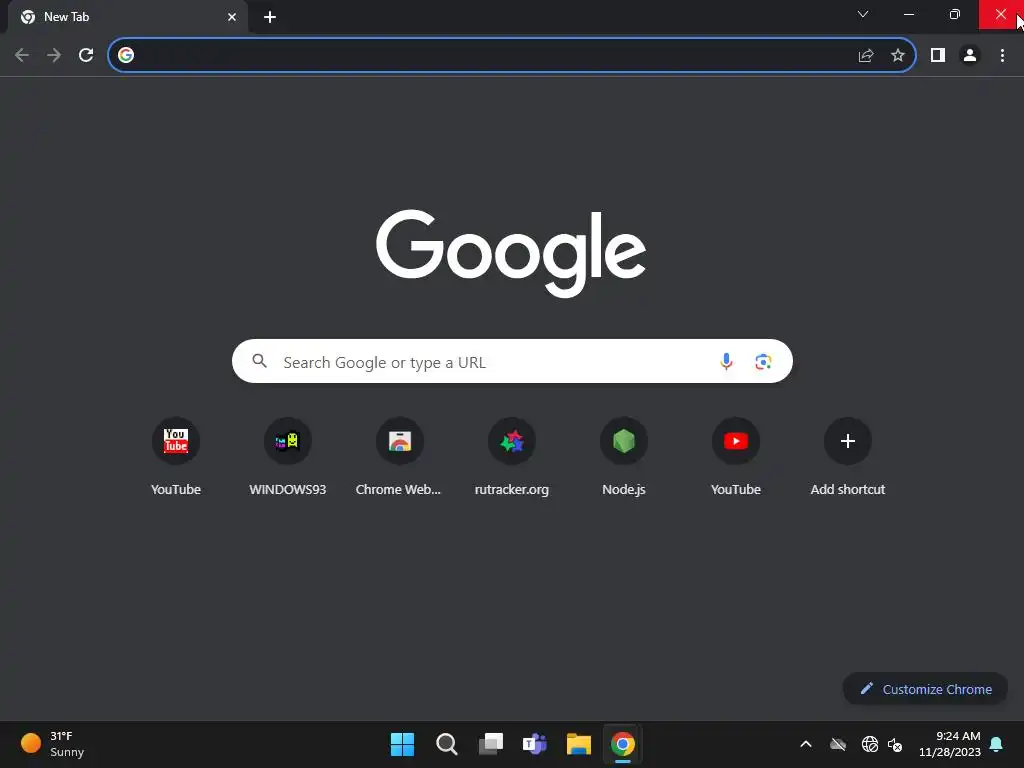Open the Windows Start menu
This screenshot has width=1024, height=768.
402,744
